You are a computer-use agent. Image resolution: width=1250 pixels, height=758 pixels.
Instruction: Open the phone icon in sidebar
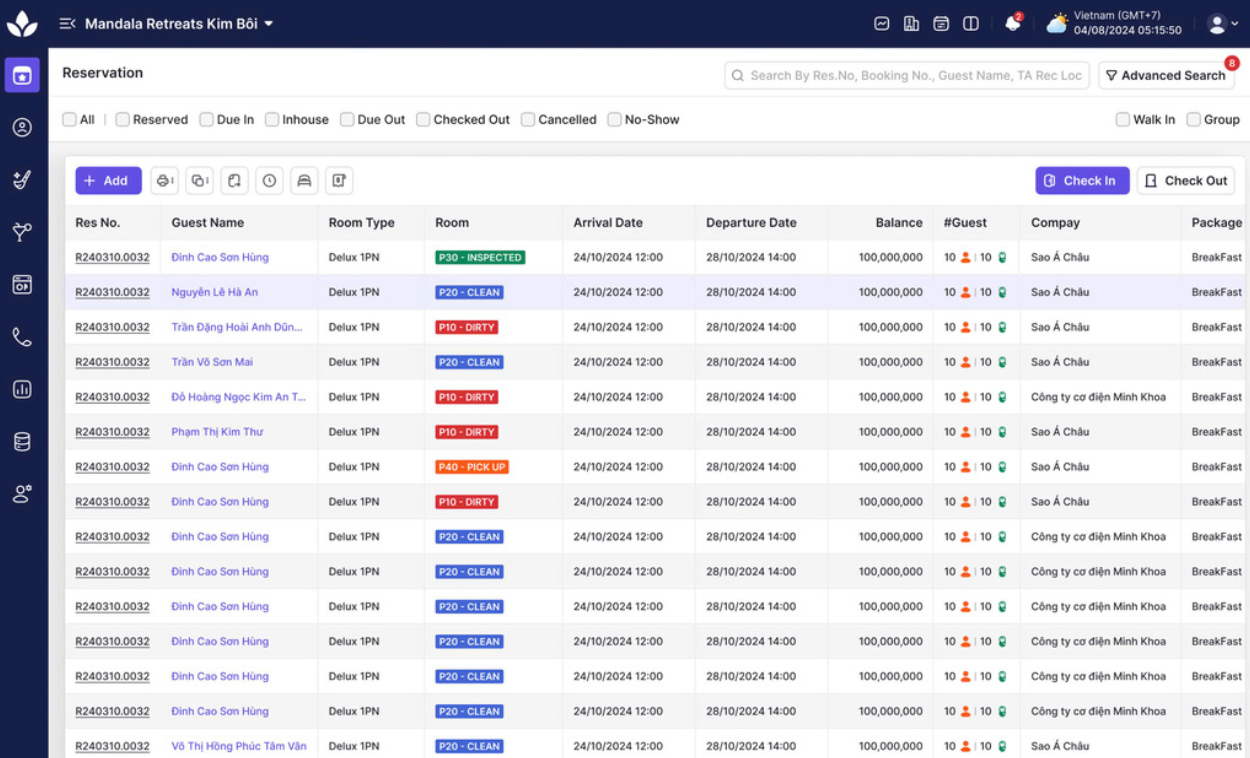pos(22,337)
